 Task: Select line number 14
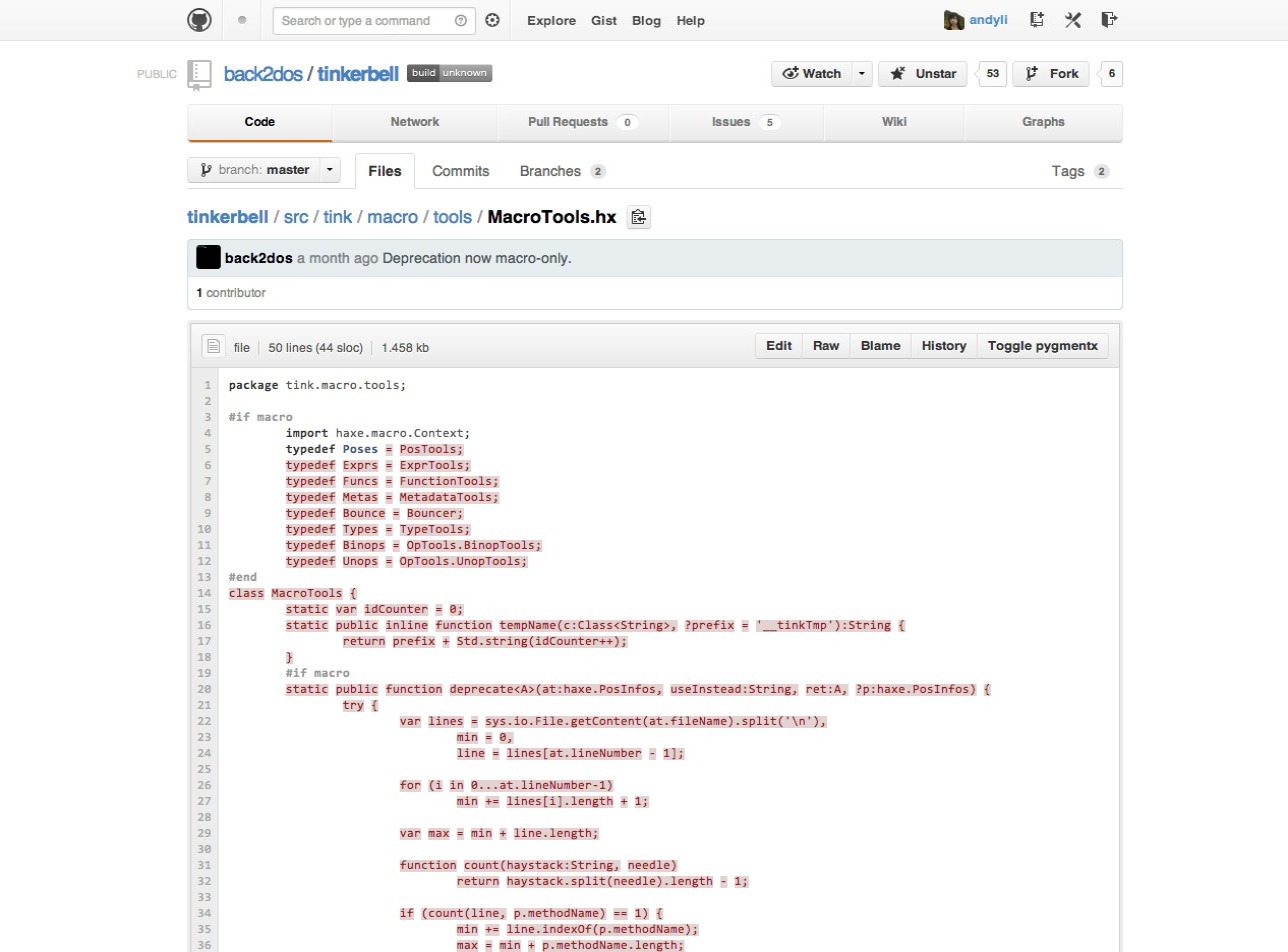click(204, 593)
